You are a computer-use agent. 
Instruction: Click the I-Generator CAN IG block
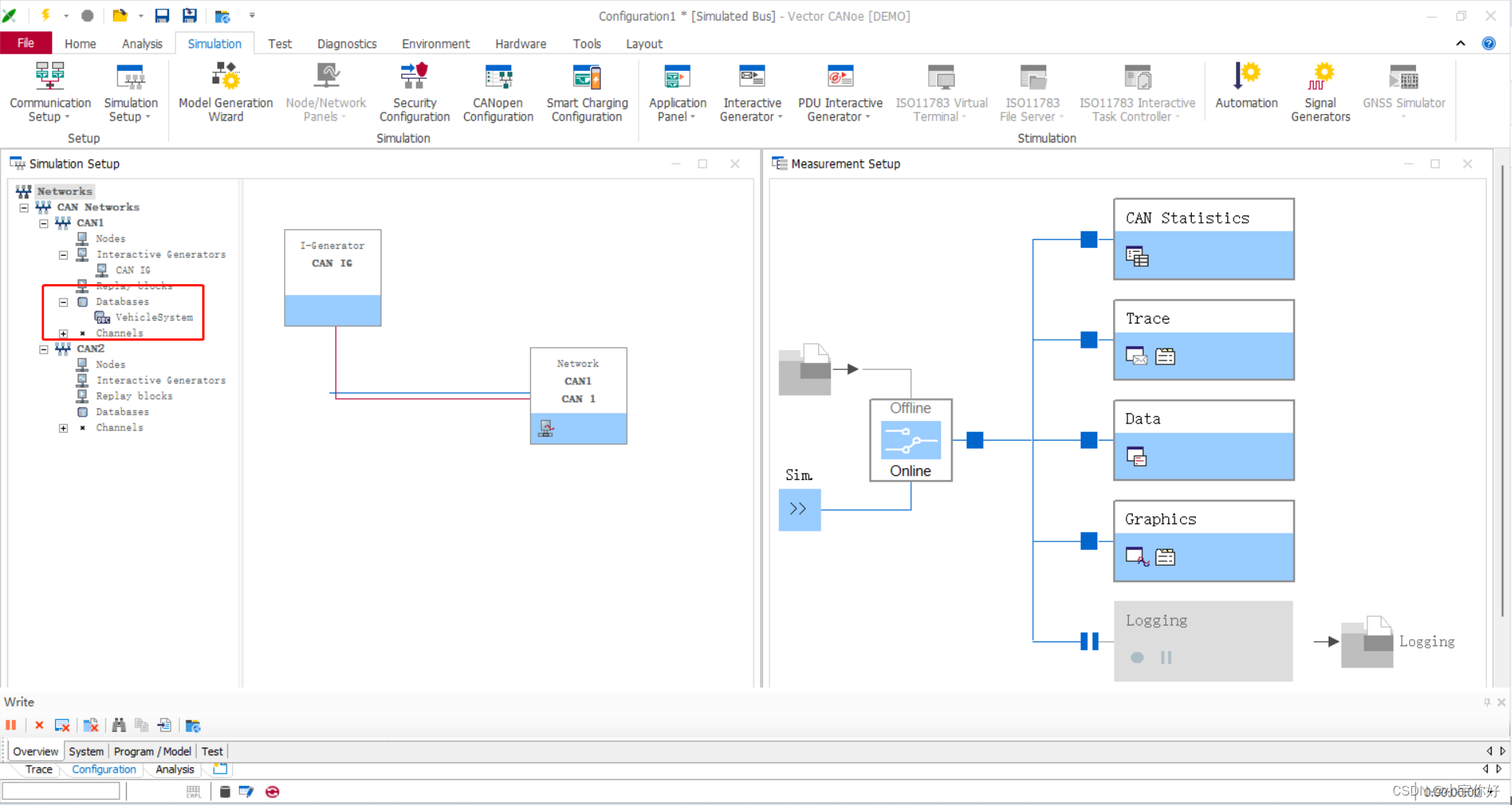click(333, 278)
